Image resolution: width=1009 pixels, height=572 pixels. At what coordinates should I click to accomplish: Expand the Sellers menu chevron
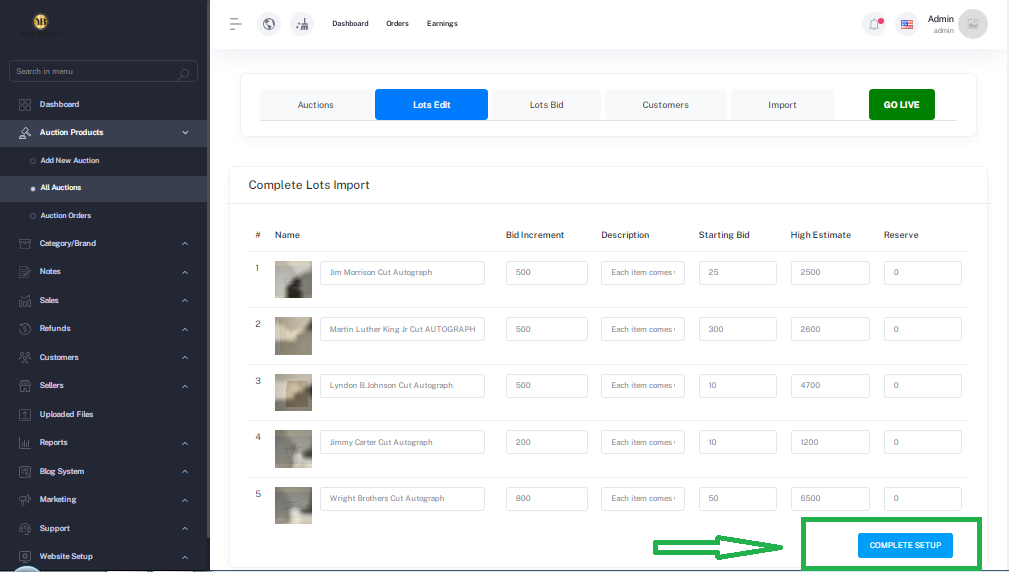pos(185,386)
